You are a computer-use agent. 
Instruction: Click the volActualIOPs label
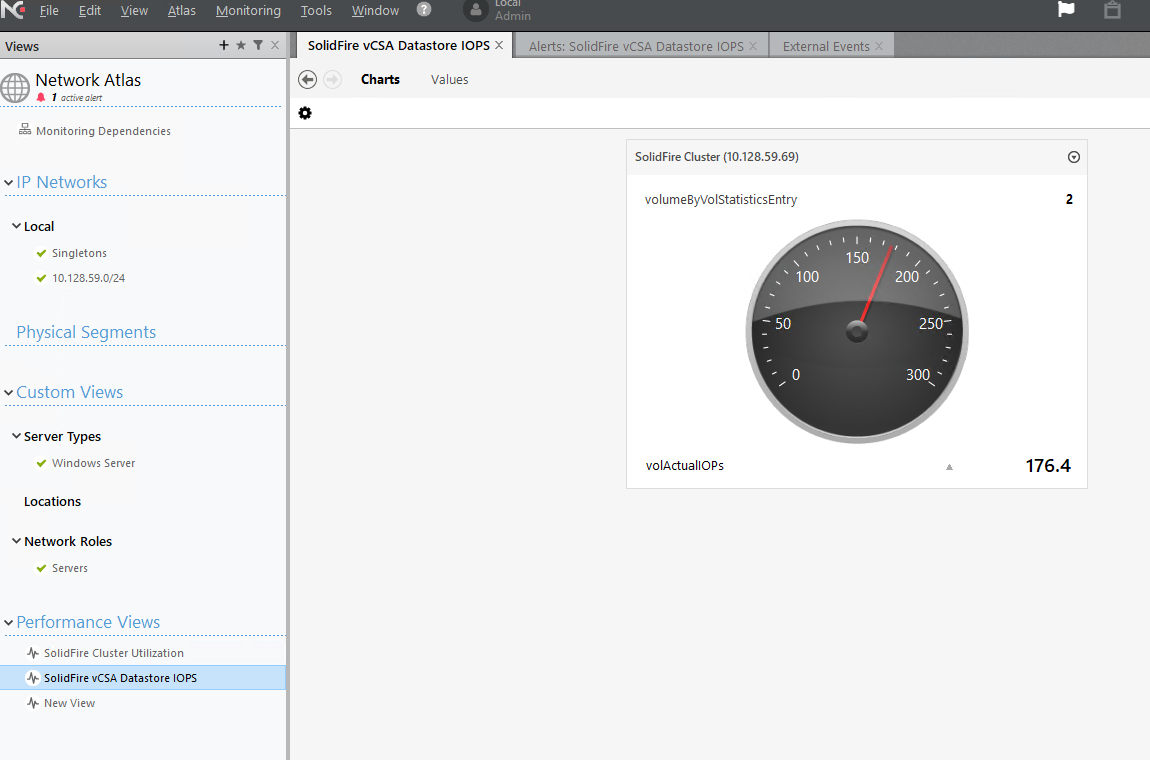coord(684,466)
